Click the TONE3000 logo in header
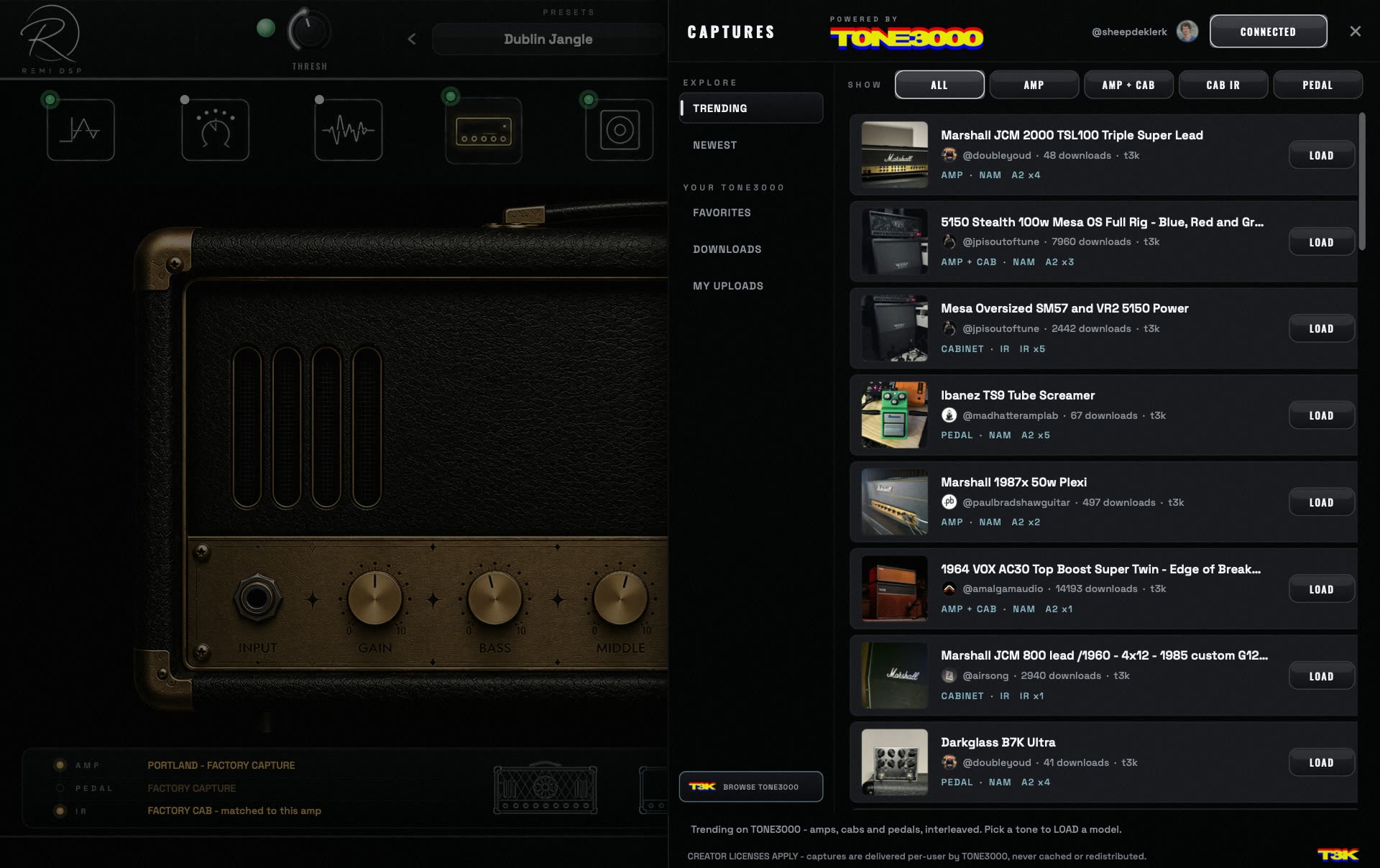1380x868 pixels. (x=906, y=37)
